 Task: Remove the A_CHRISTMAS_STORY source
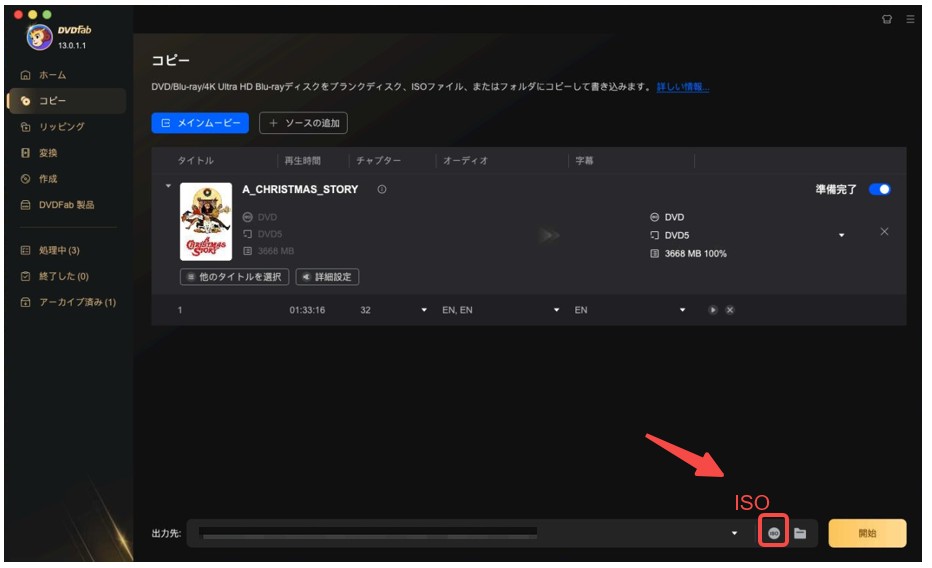pyautogui.click(x=884, y=231)
